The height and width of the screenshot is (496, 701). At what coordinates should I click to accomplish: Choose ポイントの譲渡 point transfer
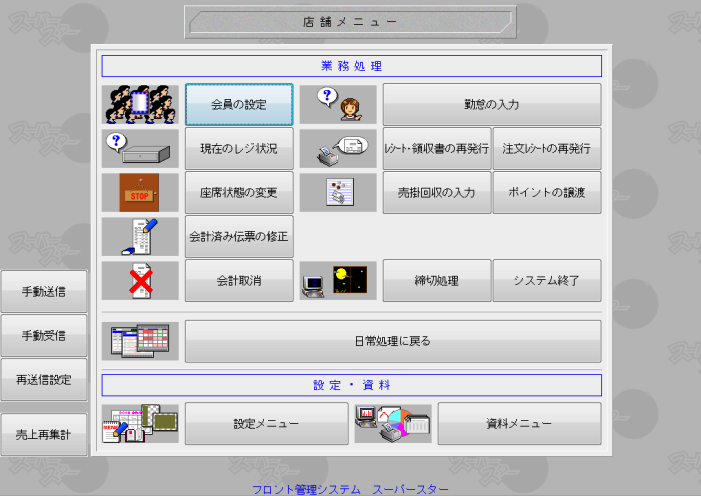pos(547,192)
